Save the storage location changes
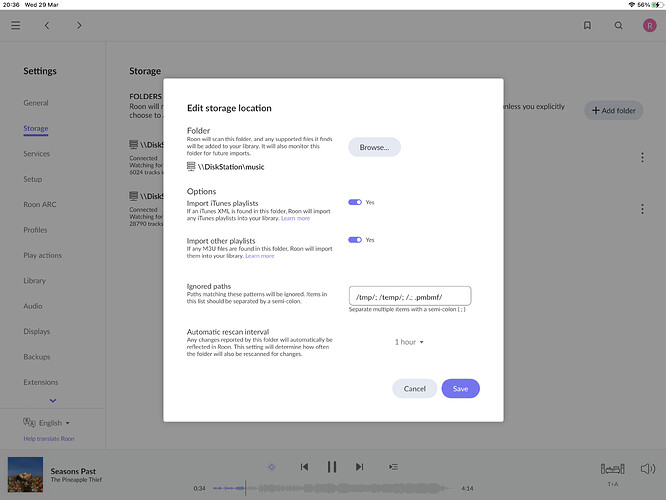The width and height of the screenshot is (666, 500). [x=460, y=388]
